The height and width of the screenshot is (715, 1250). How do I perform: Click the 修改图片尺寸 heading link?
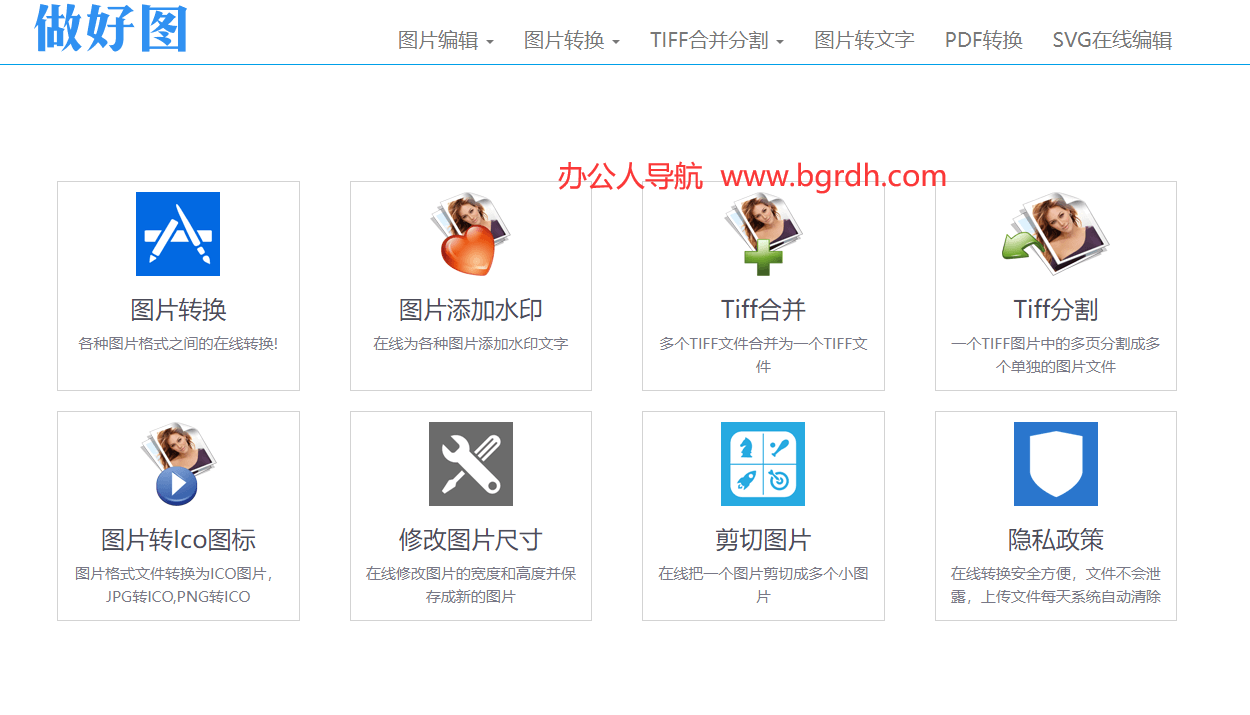point(470,540)
